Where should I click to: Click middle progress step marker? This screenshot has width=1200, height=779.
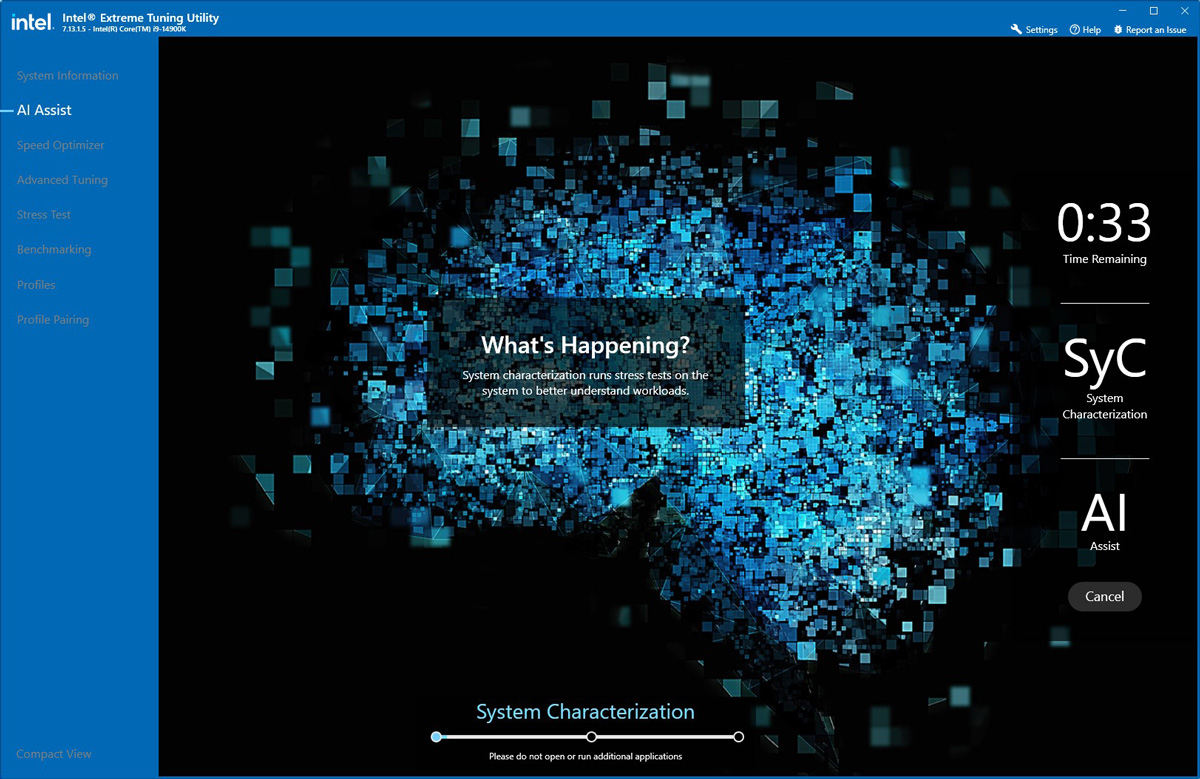(592, 737)
